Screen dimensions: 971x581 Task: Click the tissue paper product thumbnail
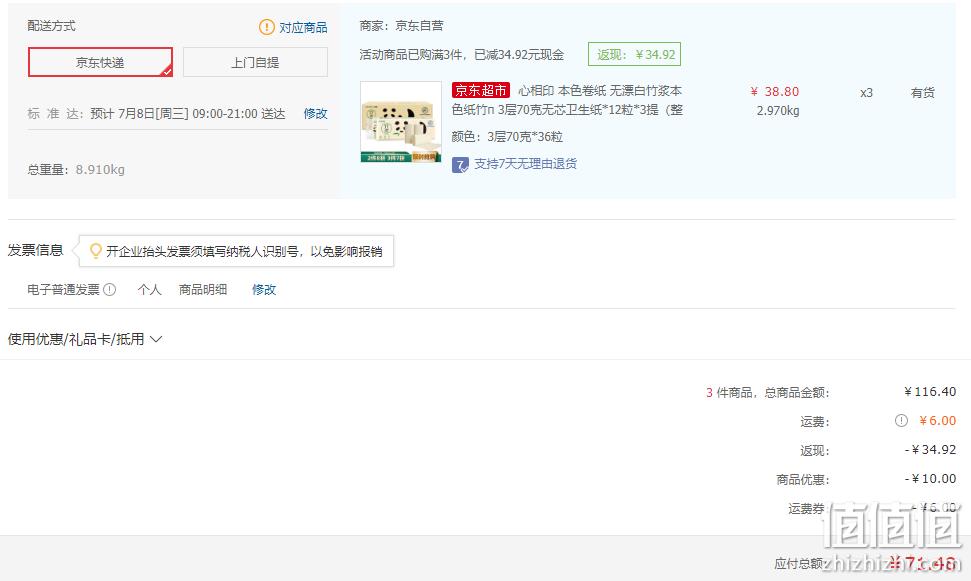coord(401,122)
